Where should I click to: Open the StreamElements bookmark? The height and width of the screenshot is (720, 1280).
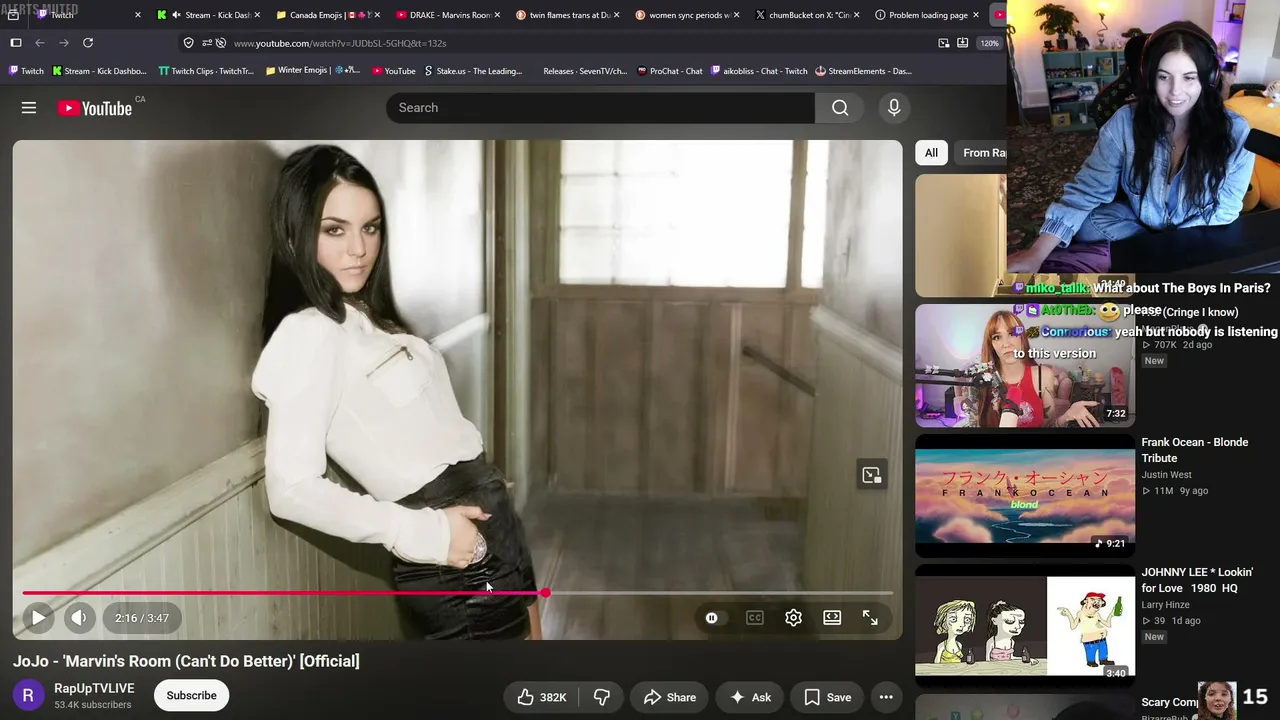click(864, 71)
